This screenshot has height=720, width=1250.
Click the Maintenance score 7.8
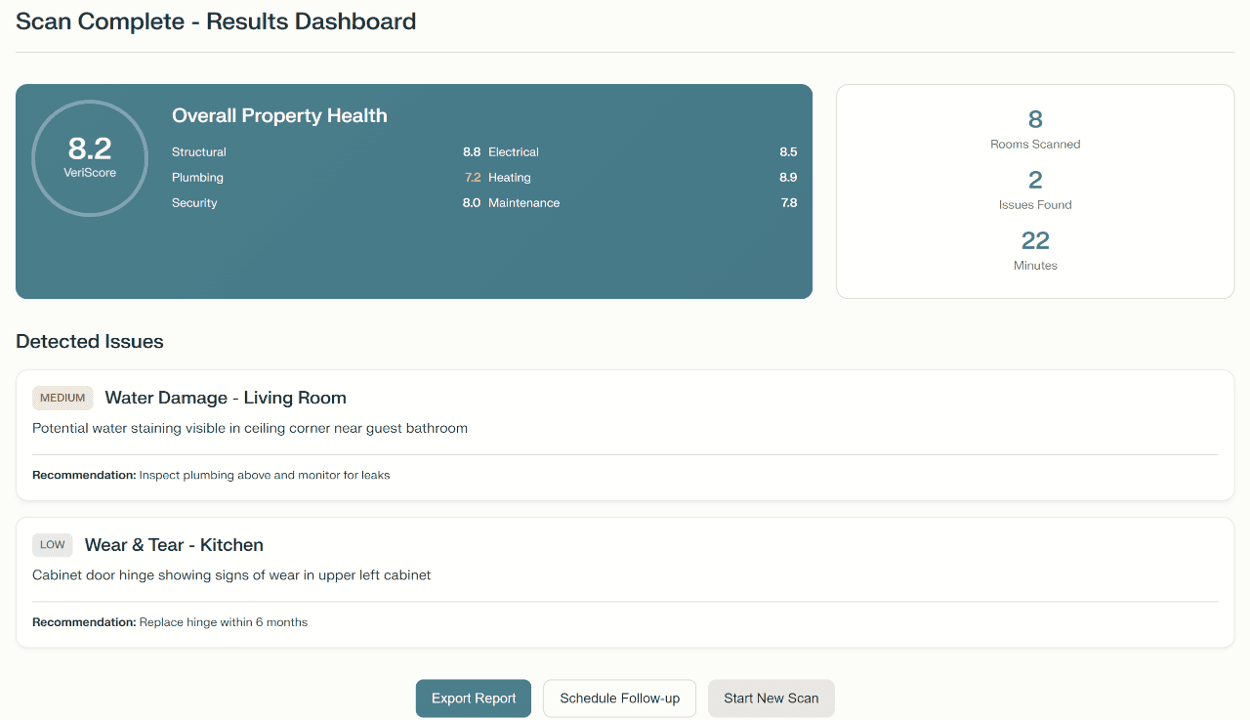click(x=789, y=202)
